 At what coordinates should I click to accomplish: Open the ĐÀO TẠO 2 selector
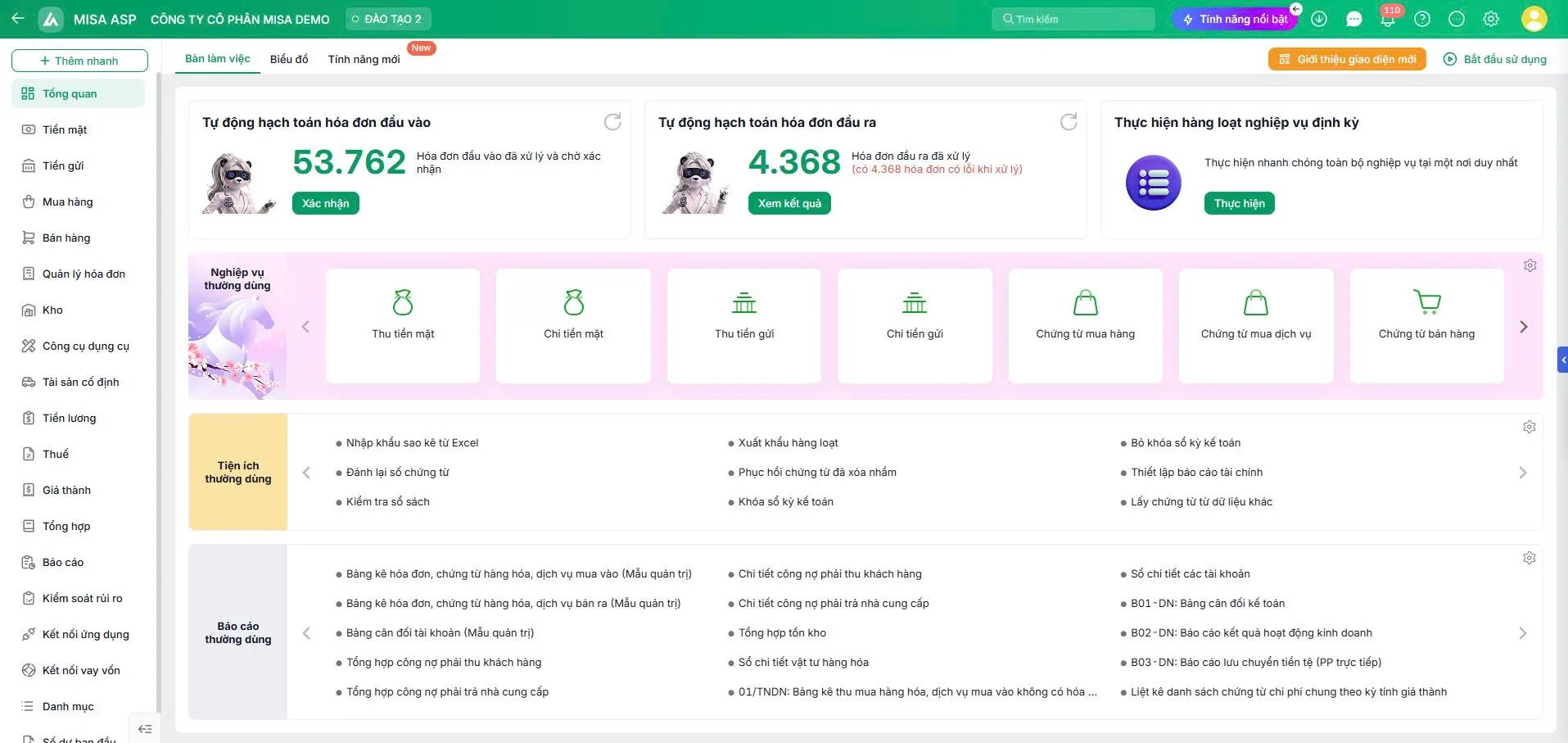[x=388, y=19]
